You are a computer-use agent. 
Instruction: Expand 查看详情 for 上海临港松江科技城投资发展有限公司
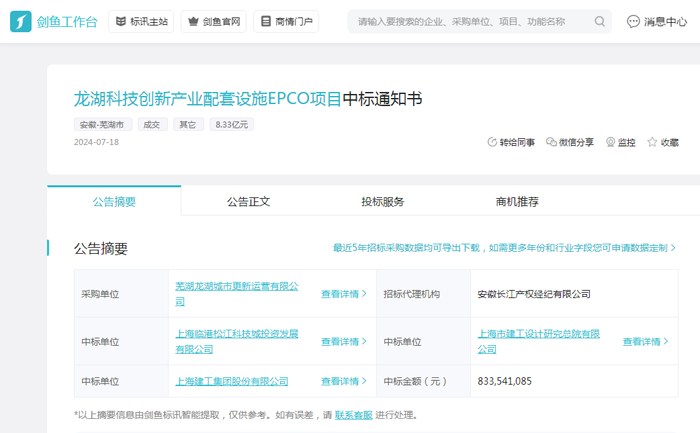click(x=343, y=341)
